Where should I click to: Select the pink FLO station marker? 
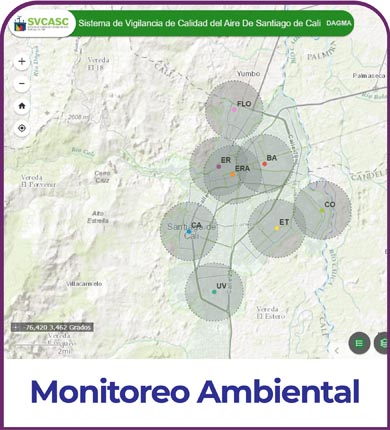tap(234, 109)
